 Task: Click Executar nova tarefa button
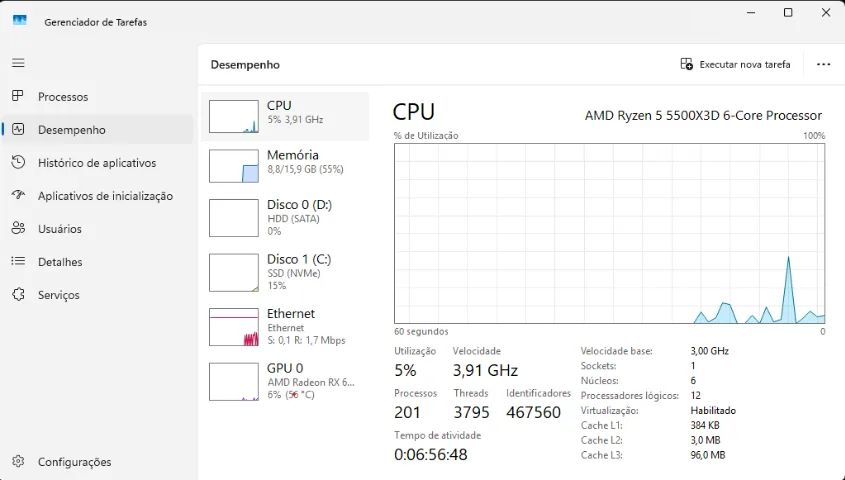coord(735,64)
